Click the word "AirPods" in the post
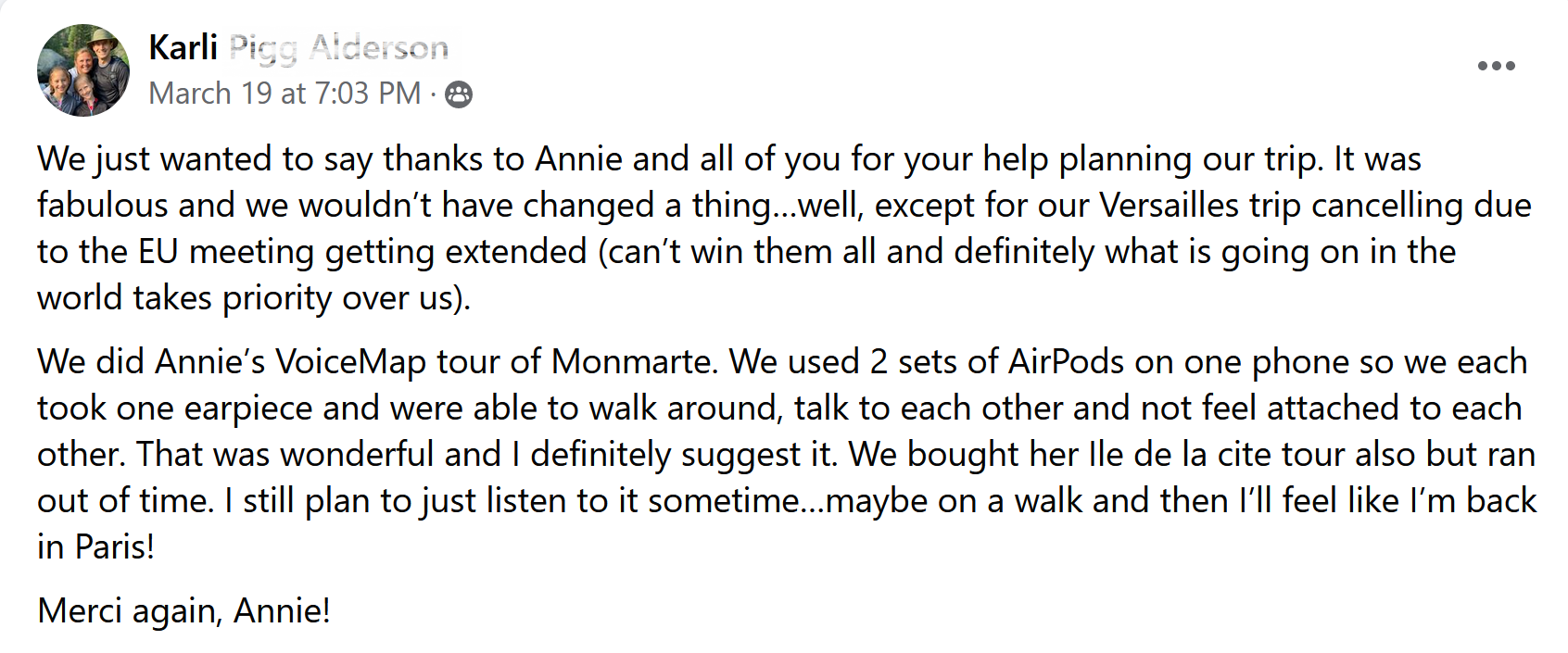This screenshot has height=653, width=1568. click(x=1067, y=362)
